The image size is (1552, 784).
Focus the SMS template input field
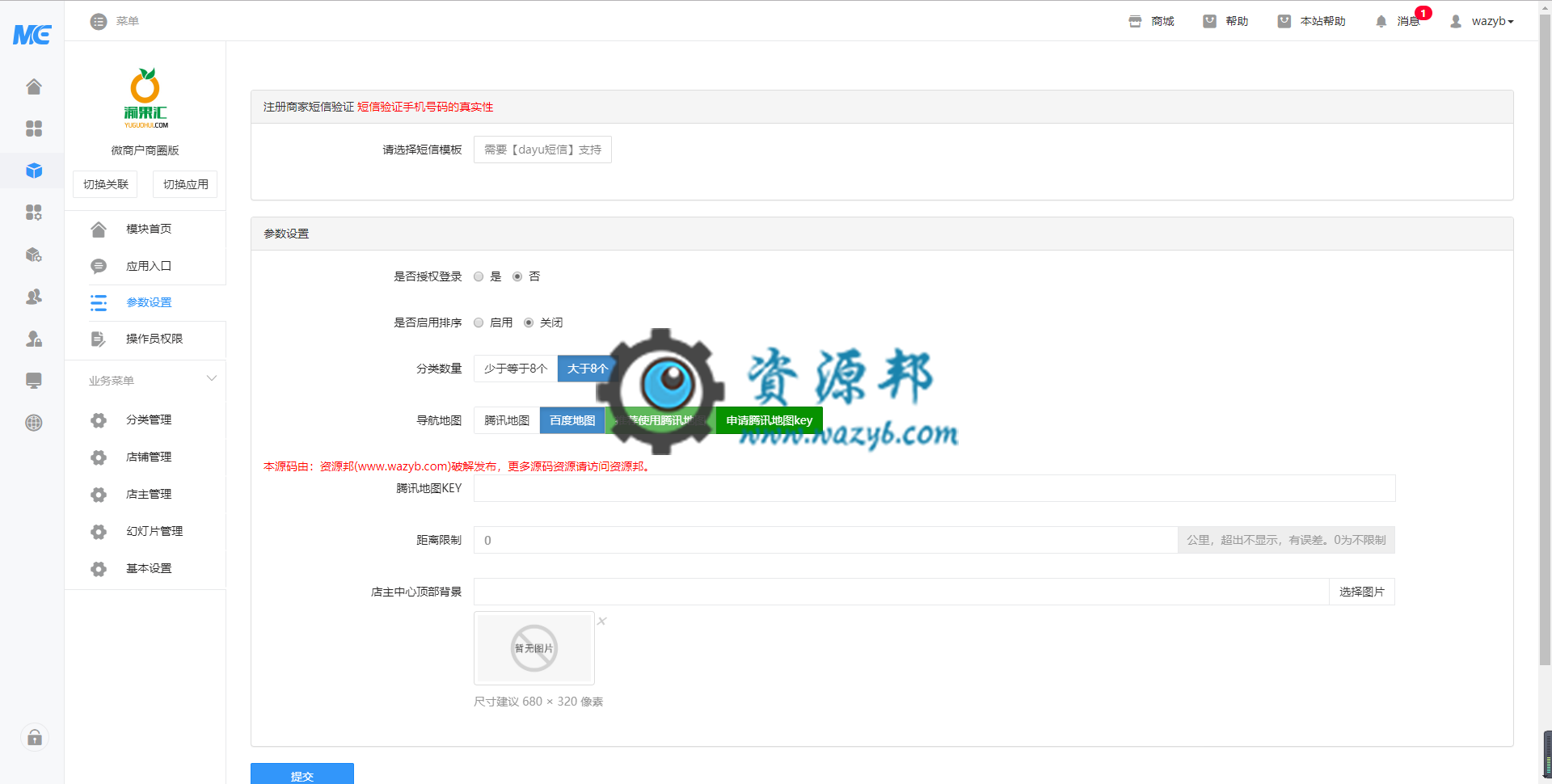tap(542, 150)
